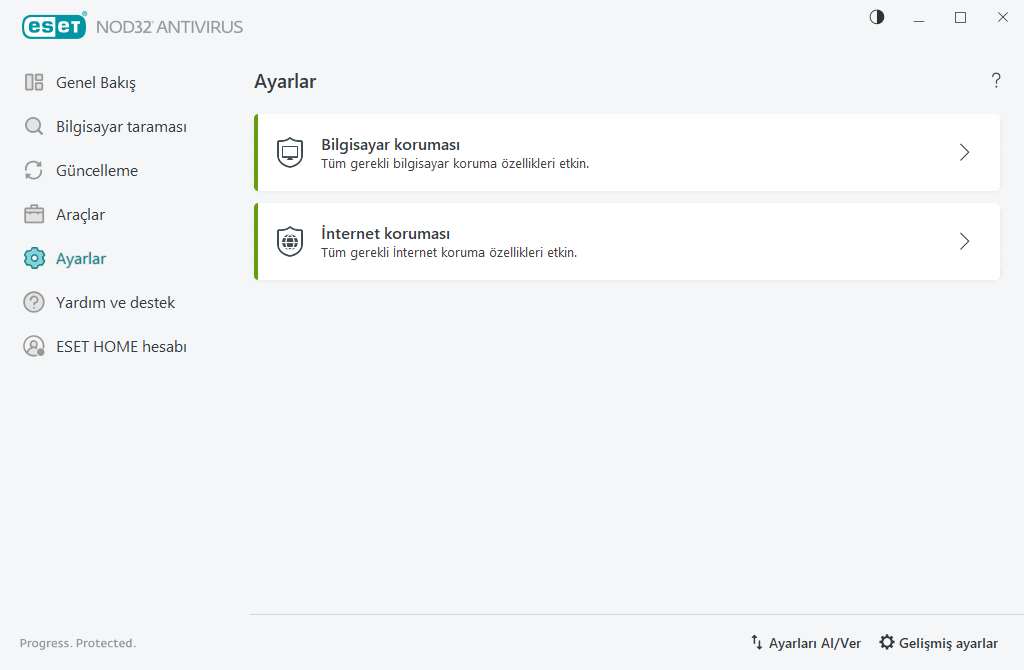Click the Araçlar briefcase icon
Image resolution: width=1024 pixels, height=670 pixels.
(x=34, y=215)
